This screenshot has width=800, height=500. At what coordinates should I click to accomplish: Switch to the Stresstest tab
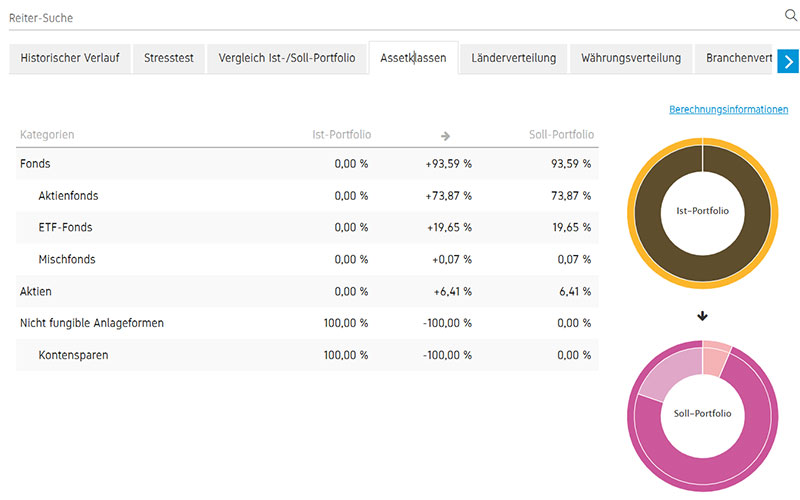[169, 58]
